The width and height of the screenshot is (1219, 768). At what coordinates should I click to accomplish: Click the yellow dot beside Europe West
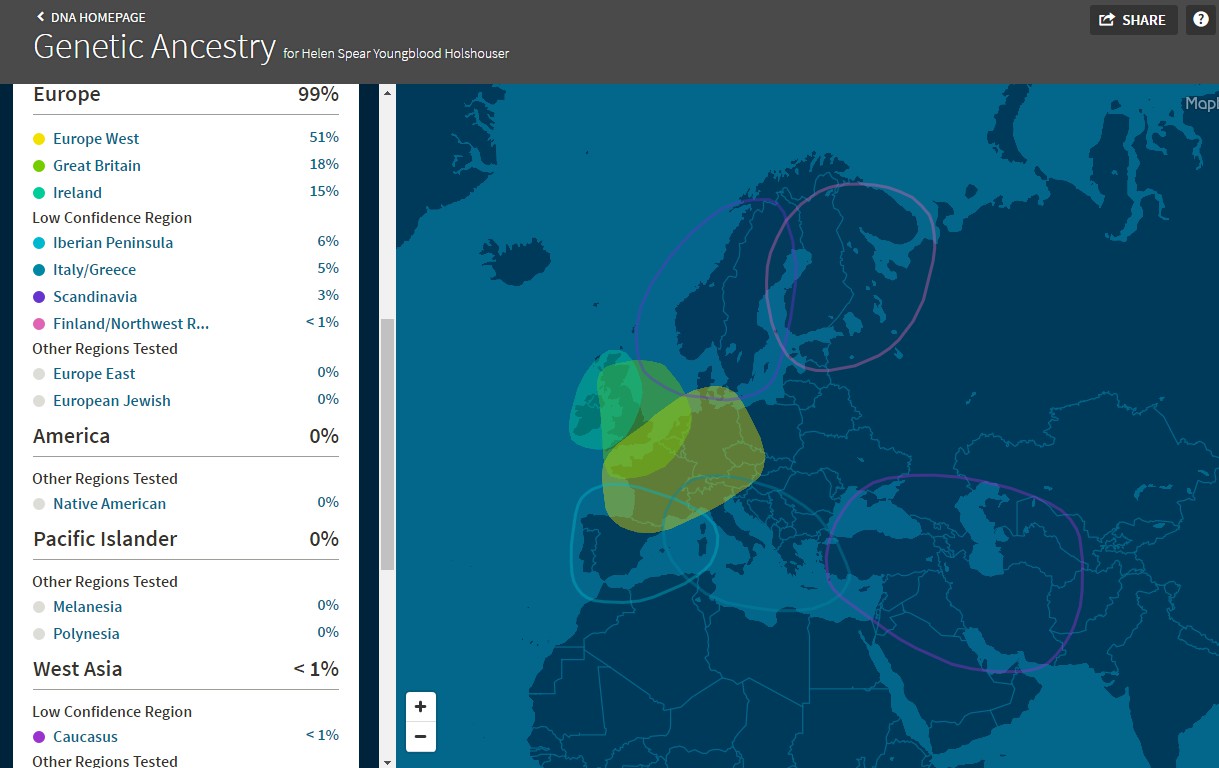point(40,138)
